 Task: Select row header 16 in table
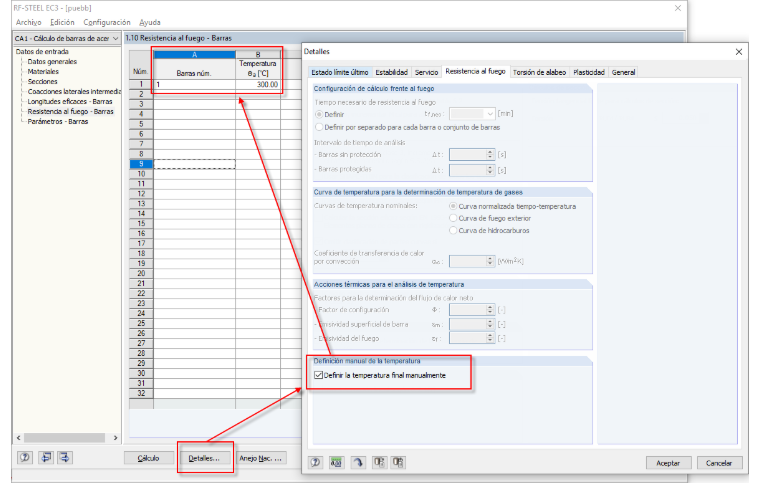tap(141, 234)
